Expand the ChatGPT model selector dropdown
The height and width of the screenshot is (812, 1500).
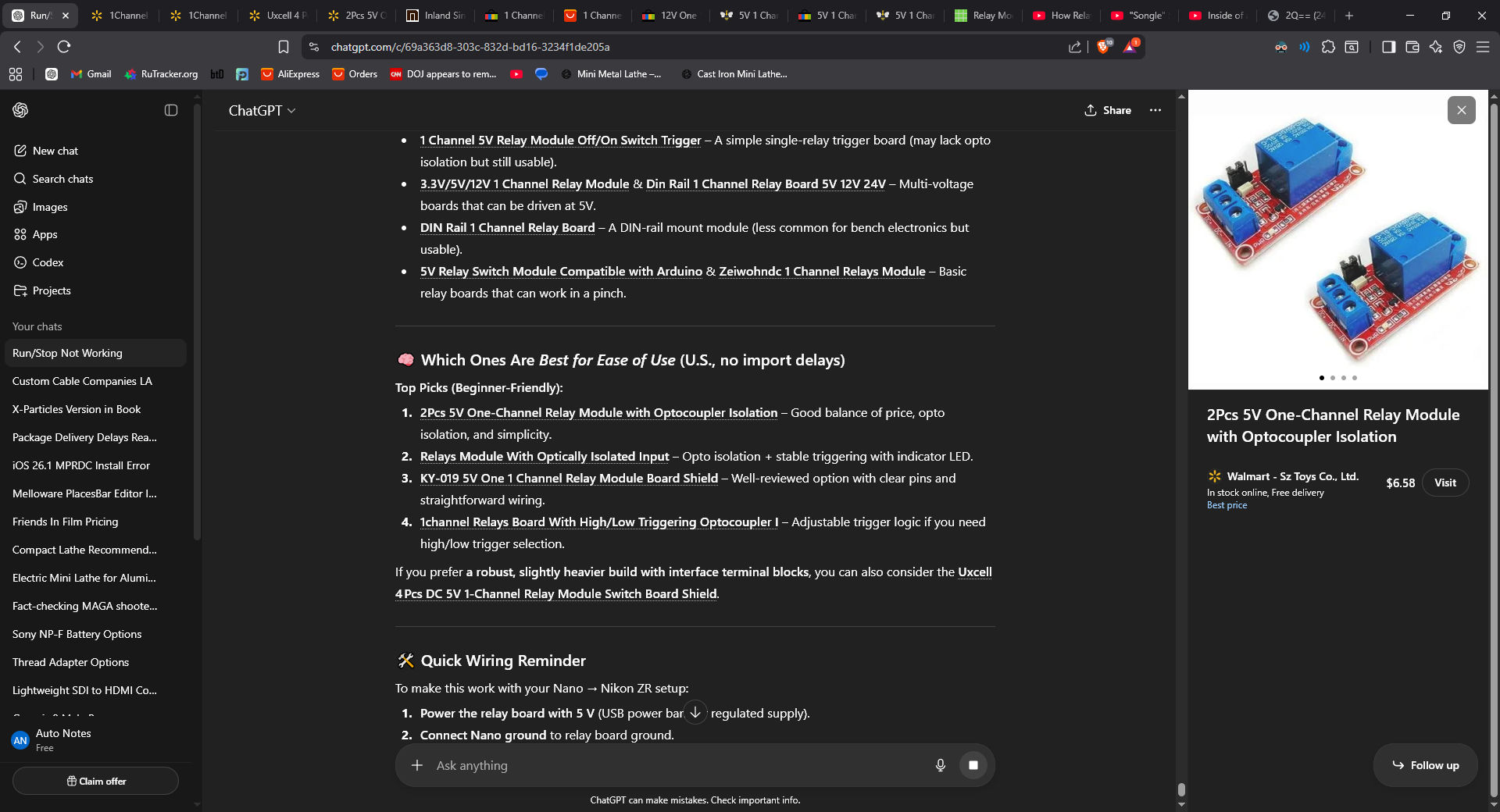[x=262, y=111]
